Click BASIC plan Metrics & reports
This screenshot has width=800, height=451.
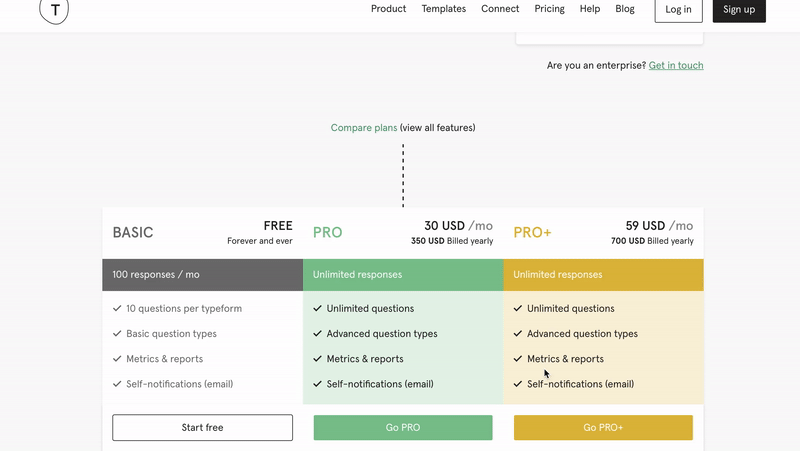[164, 359]
